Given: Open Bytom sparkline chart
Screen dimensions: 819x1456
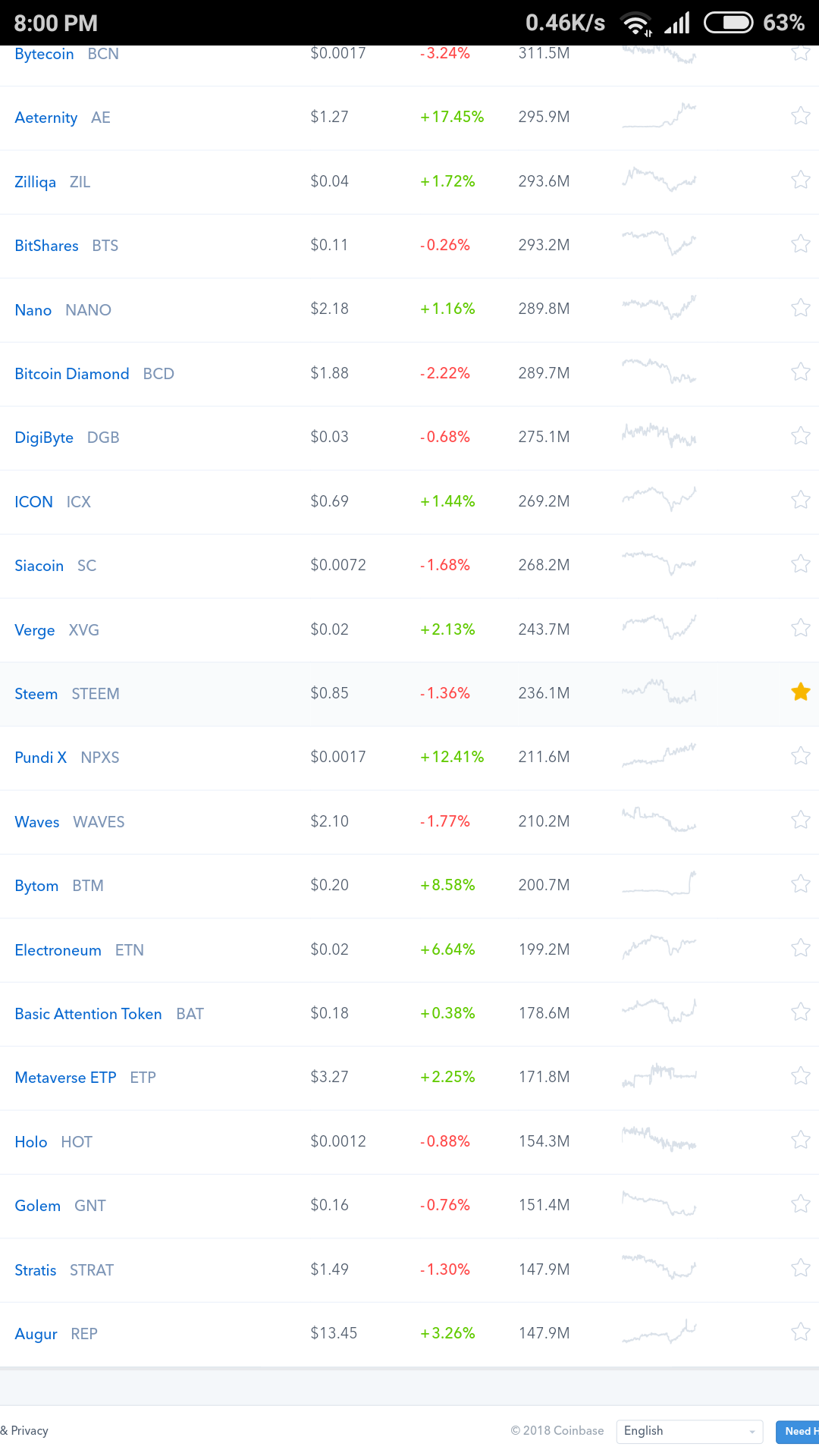Looking at the screenshot, I should 659,884.
